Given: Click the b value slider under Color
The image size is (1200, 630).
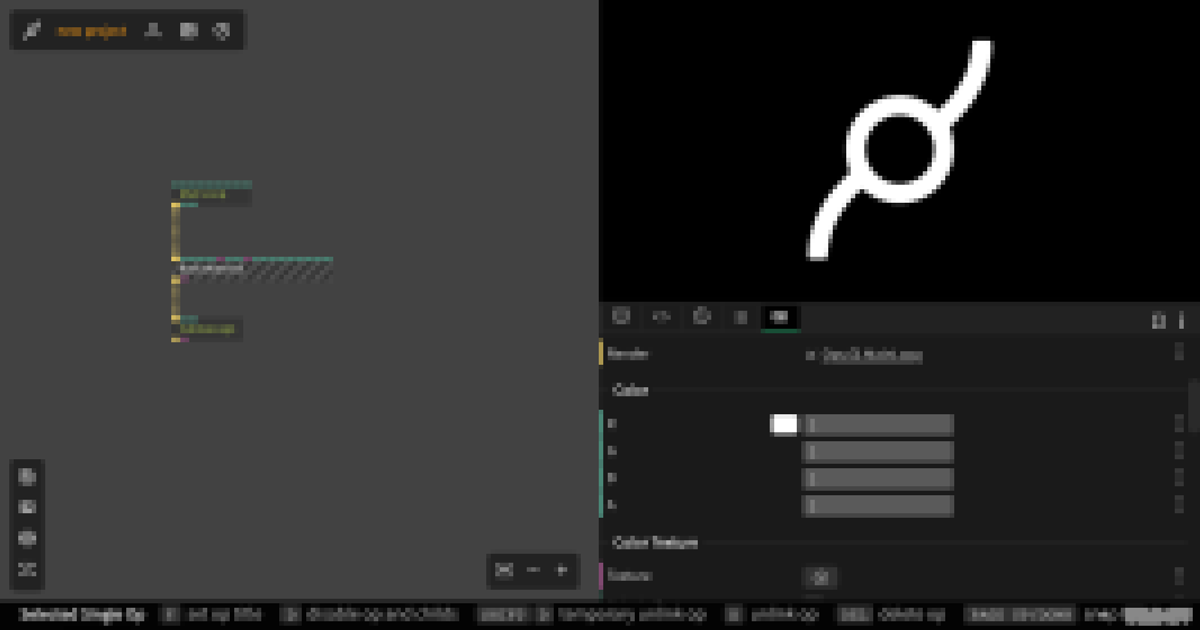Looking at the screenshot, I should [878, 479].
